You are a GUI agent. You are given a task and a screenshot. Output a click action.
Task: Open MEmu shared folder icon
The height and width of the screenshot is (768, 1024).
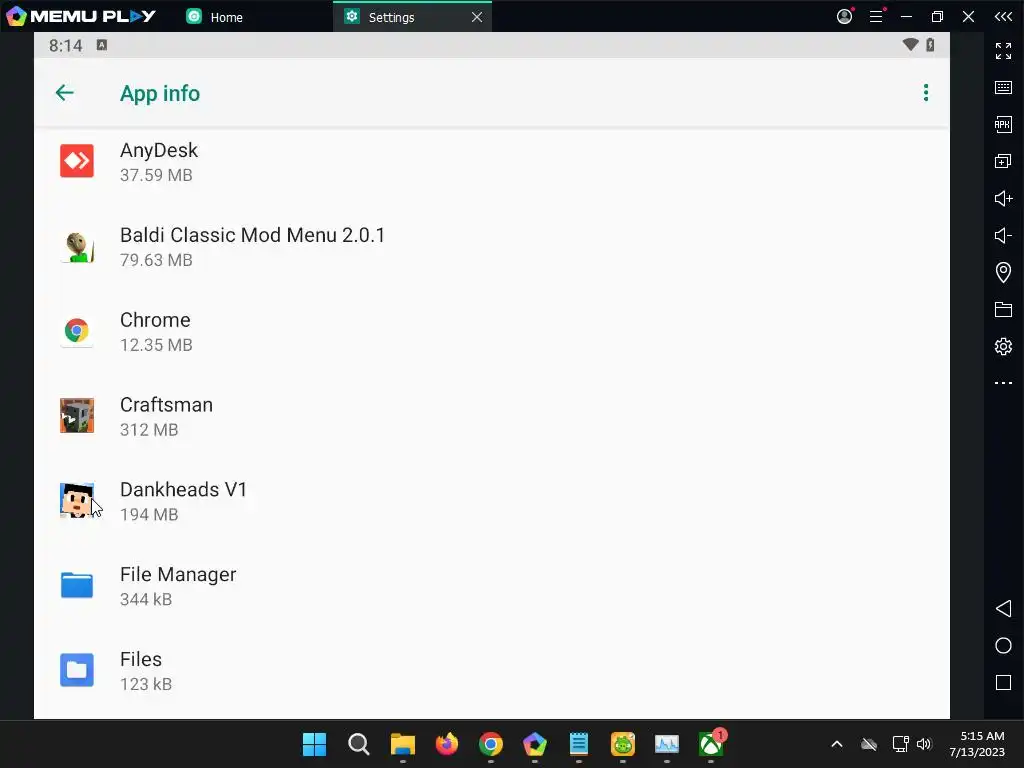pos(1003,310)
